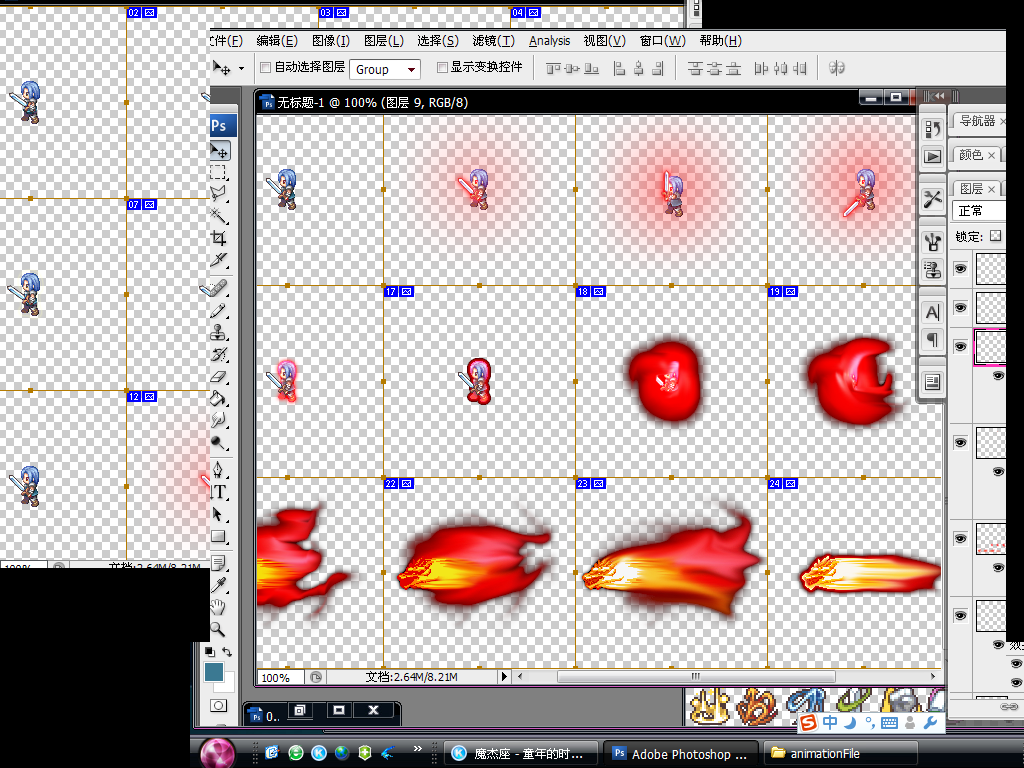Select the Eyedropper tool

(x=218, y=585)
